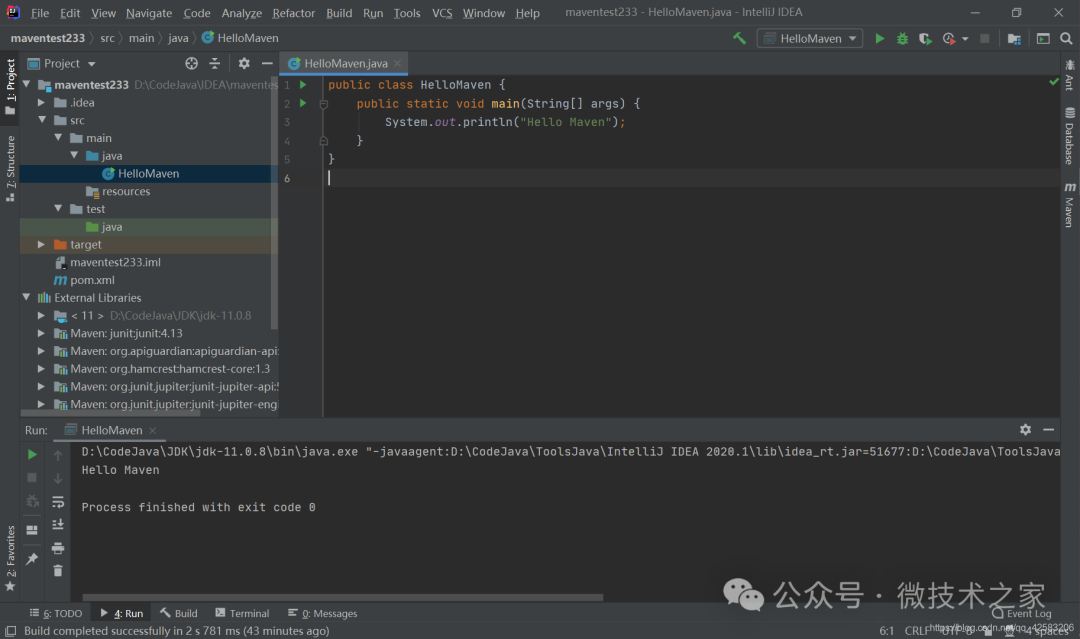Open the Terminal tool window
The image size is (1080, 639).
tap(242, 614)
